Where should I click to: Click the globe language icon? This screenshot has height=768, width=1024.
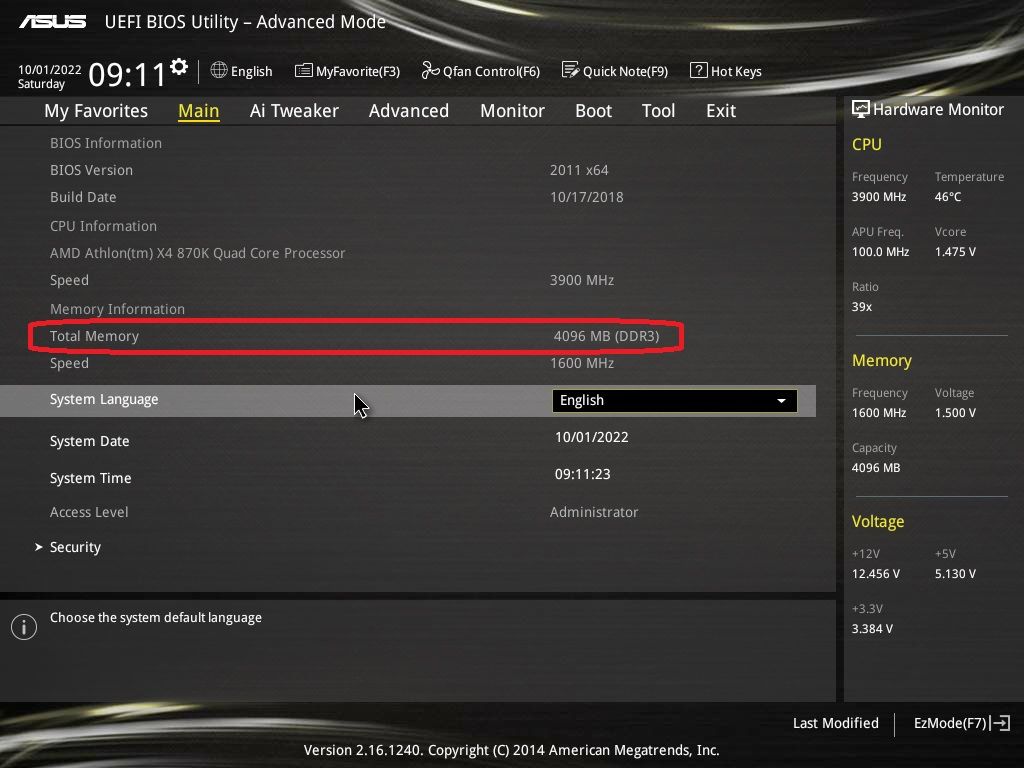click(219, 71)
